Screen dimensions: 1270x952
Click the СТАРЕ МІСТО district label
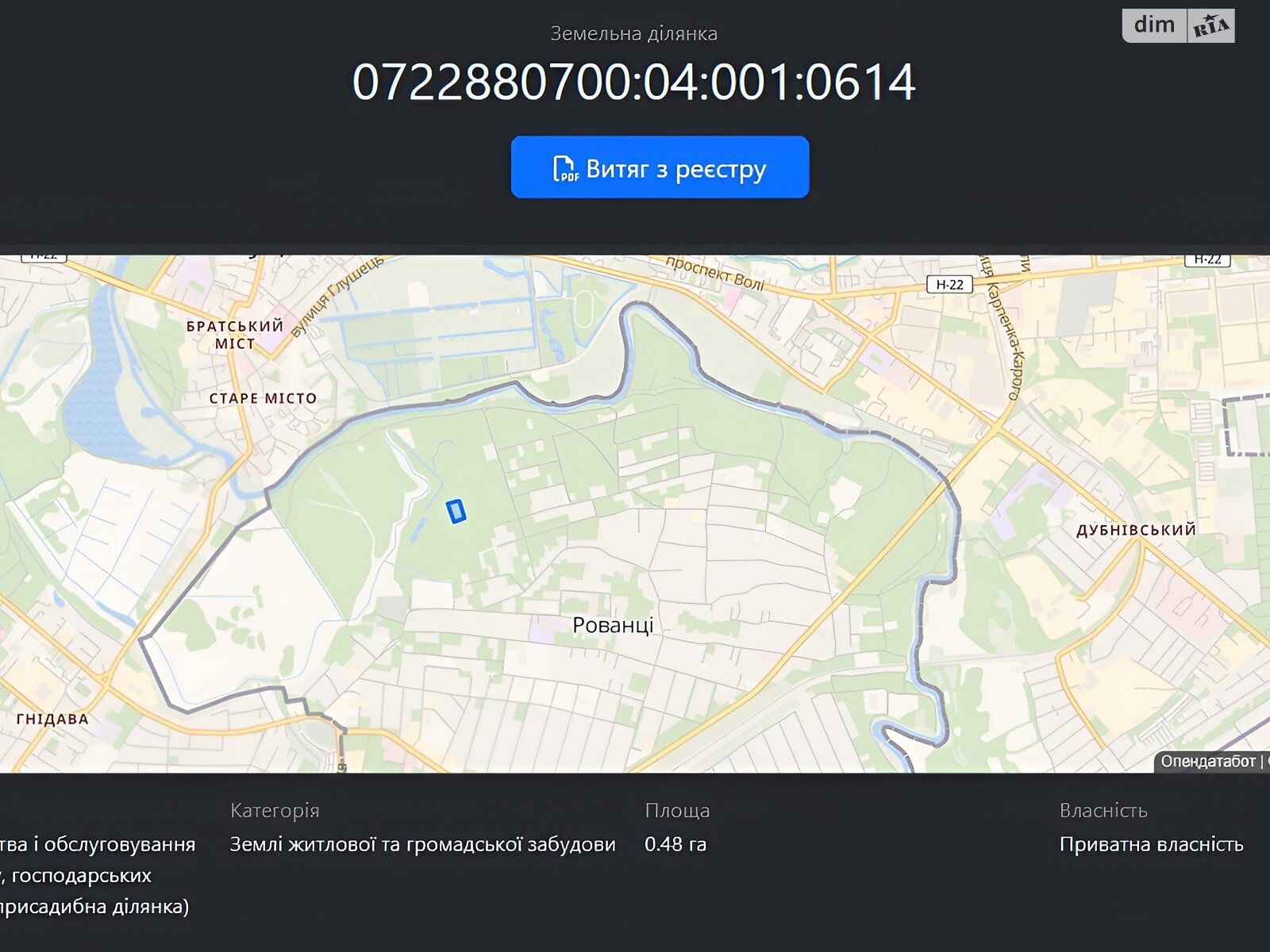coord(263,398)
